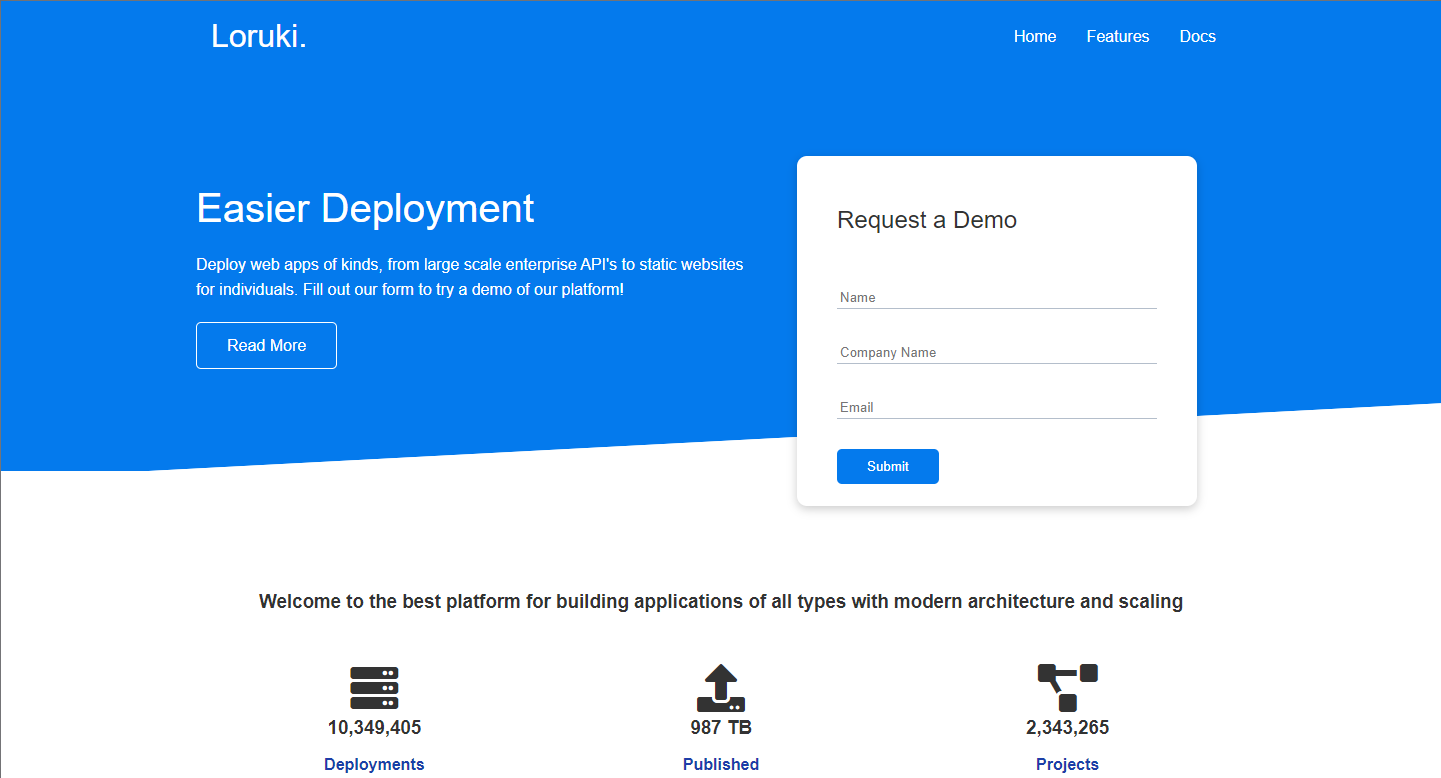Open the Docs navigation menu item

(x=1197, y=36)
